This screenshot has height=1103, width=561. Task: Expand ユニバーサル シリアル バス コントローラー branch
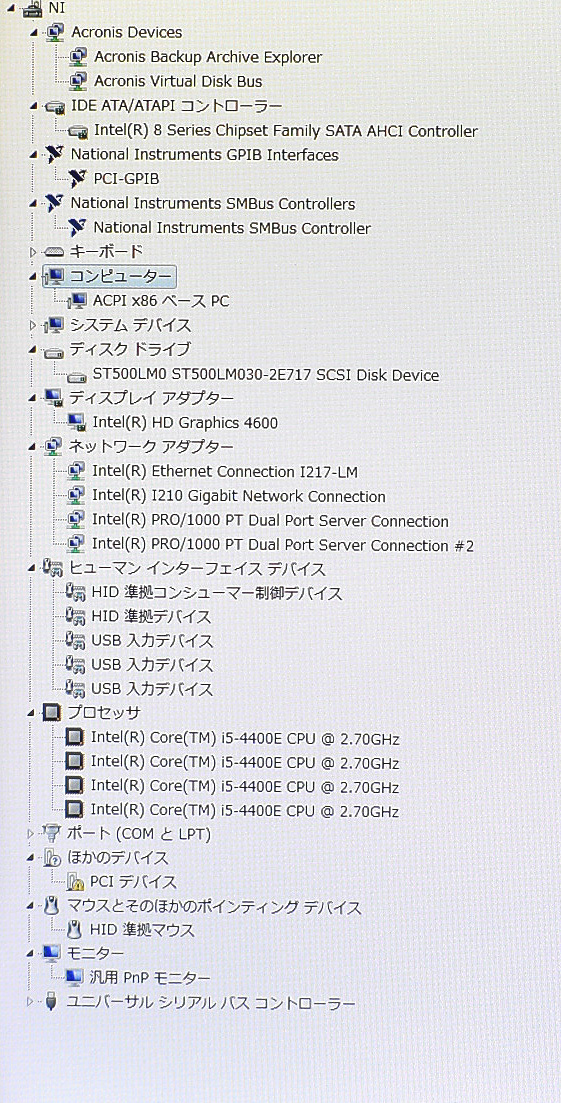tap(31, 1002)
